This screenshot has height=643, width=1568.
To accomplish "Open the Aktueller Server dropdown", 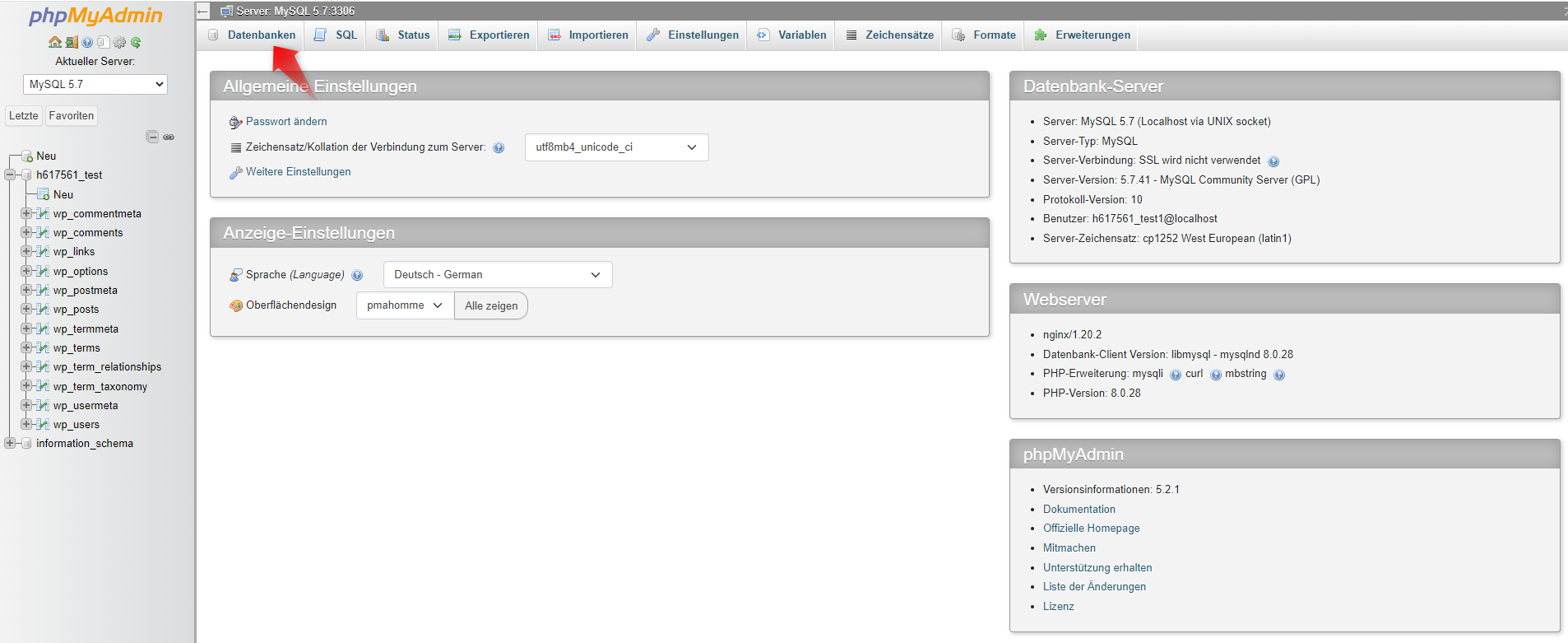I will click(x=95, y=84).
